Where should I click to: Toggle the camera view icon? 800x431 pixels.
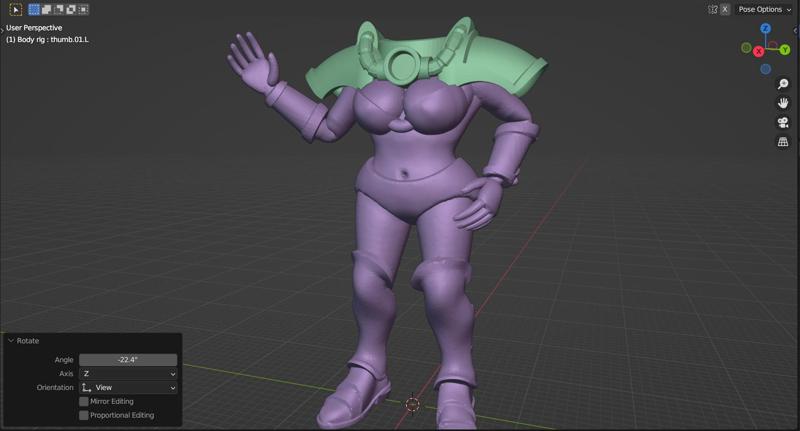tap(783, 122)
